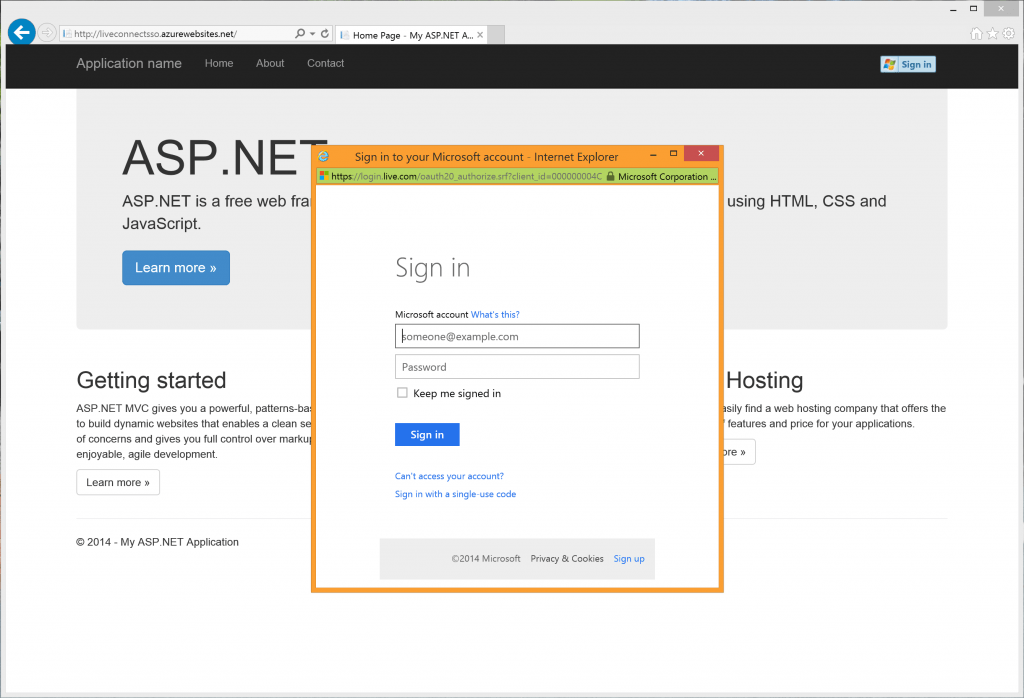This screenshot has width=1024, height=698.
Task: Click Learn more under Getting started
Action: pos(118,483)
